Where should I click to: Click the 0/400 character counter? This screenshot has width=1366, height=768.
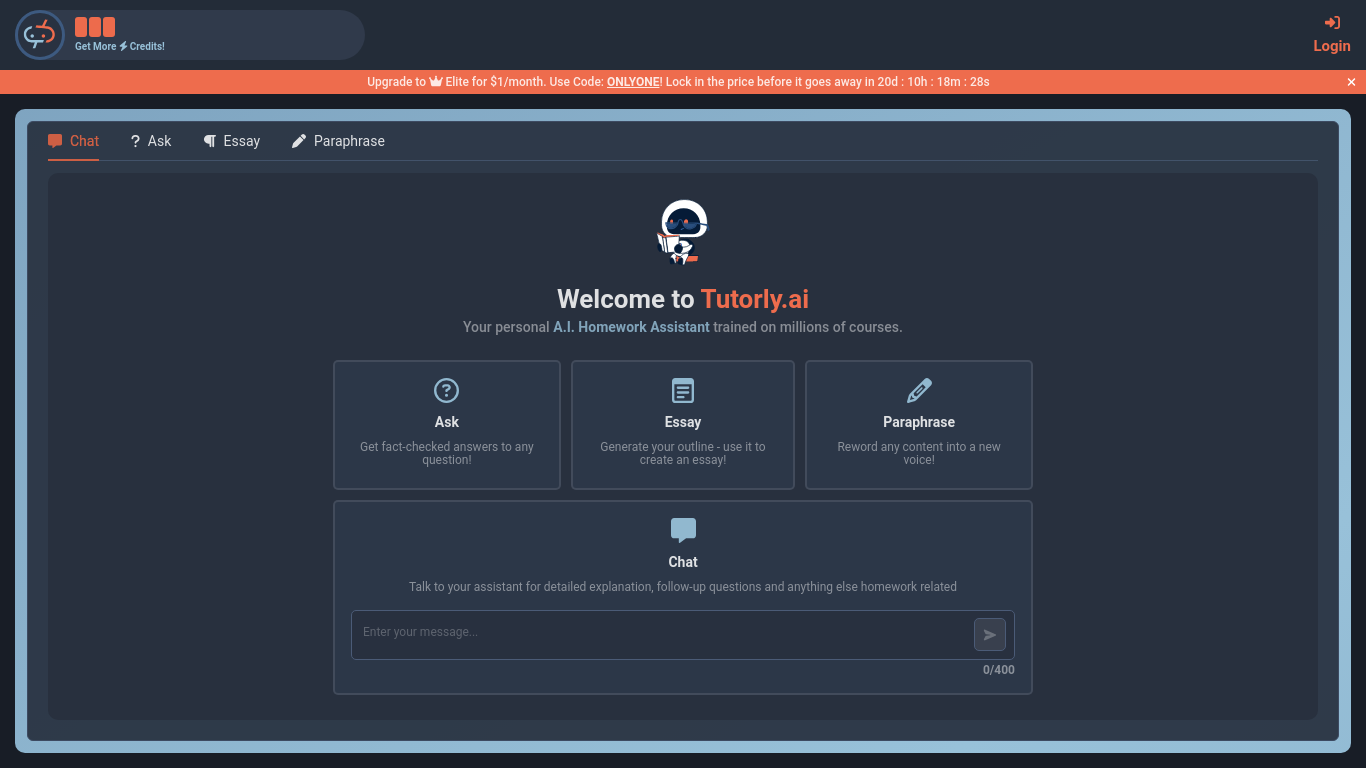(998, 670)
